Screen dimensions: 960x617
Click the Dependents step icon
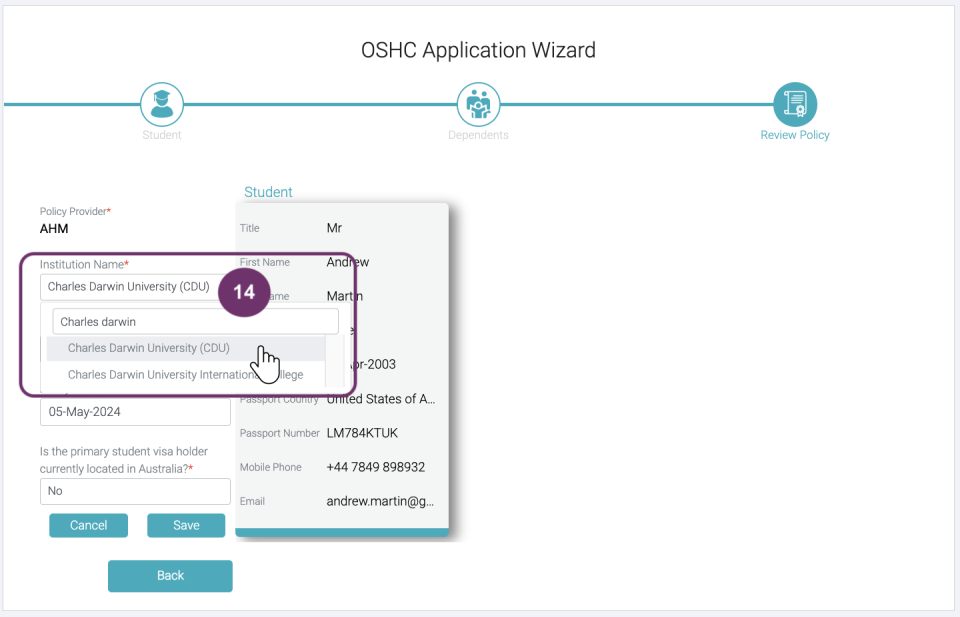point(478,104)
